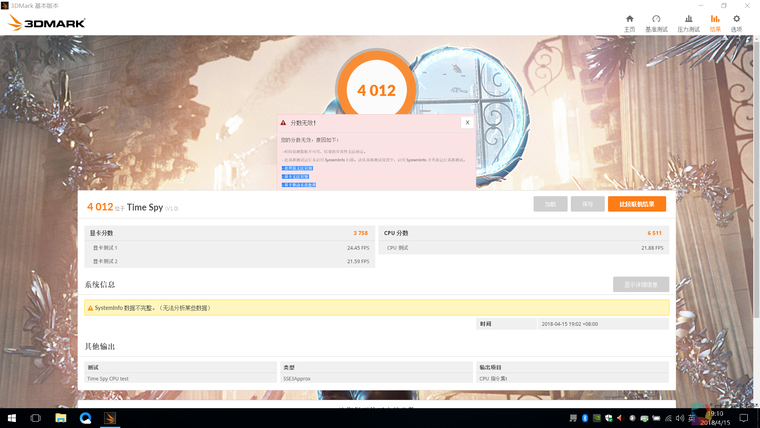Open the first blue link in warning popup
760x428 pixels.
[297, 168]
